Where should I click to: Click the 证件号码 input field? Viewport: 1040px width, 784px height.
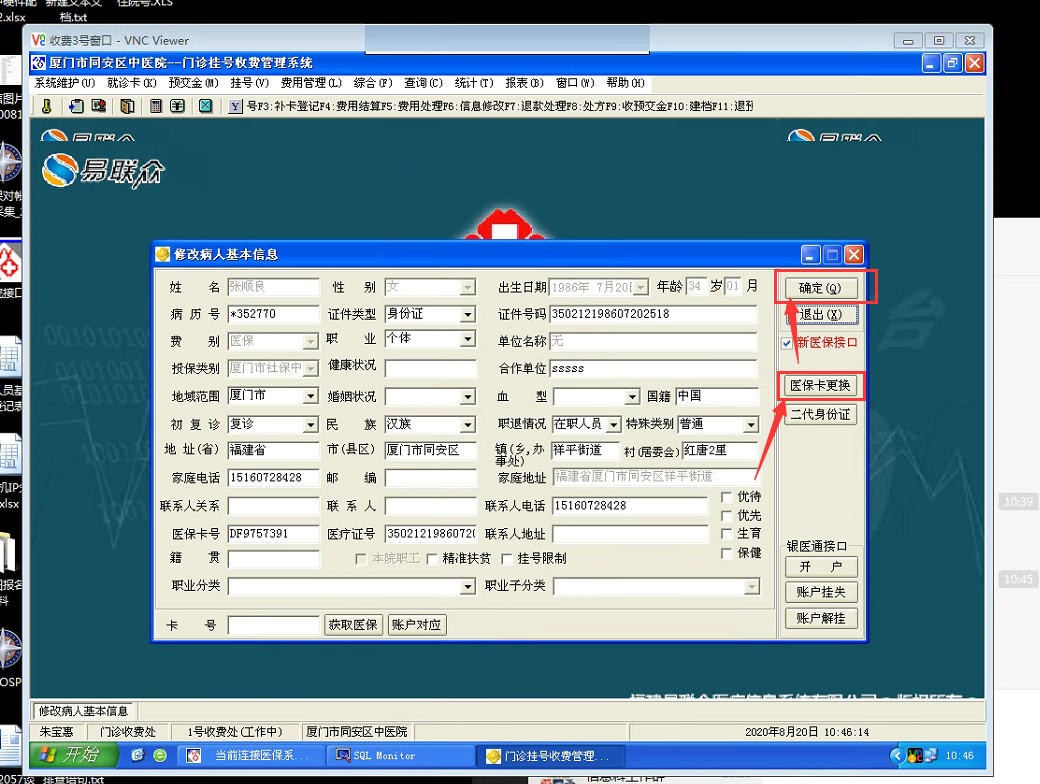click(653, 314)
